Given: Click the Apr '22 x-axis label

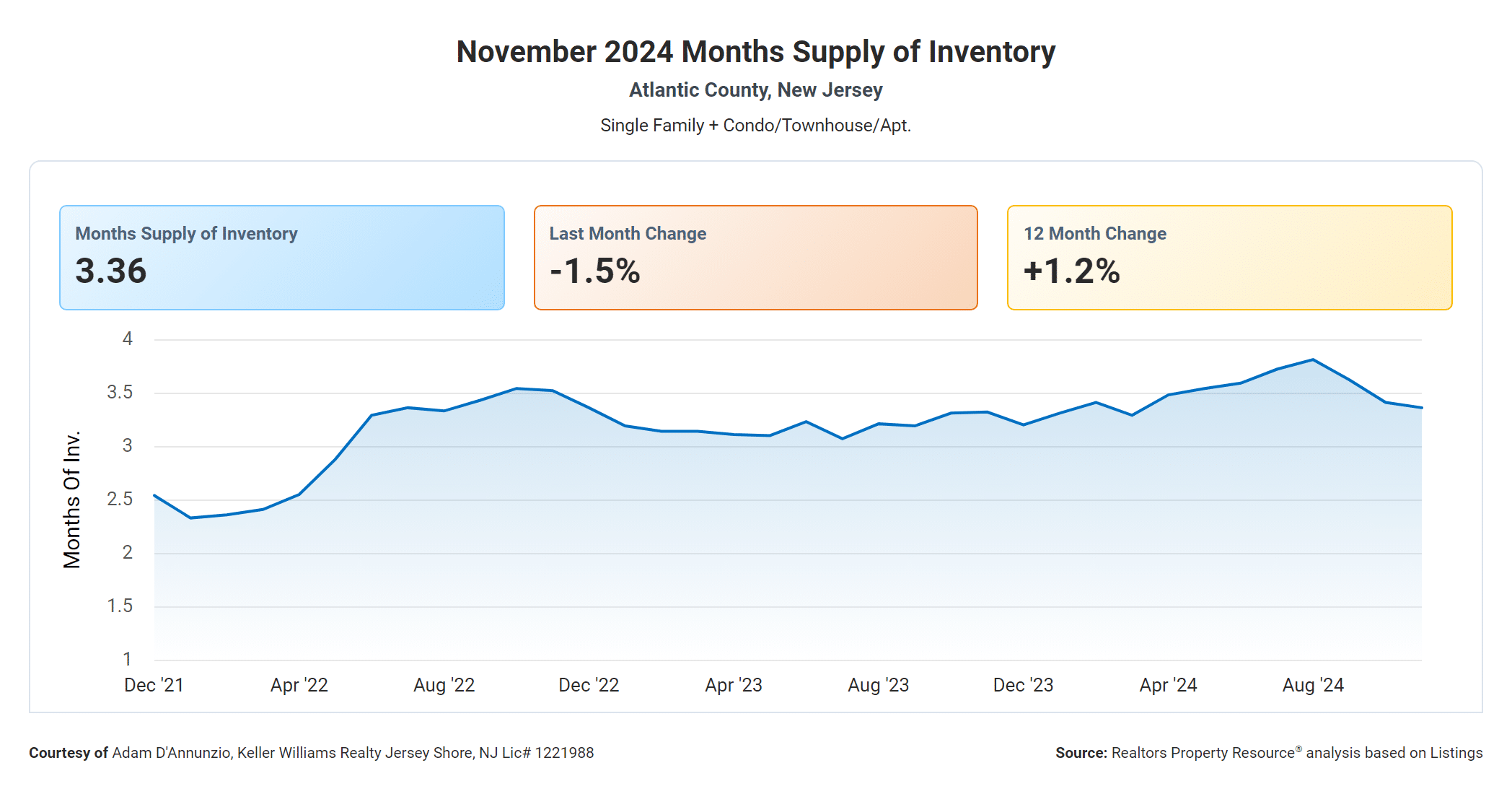Looking at the screenshot, I should pos(299,685).
